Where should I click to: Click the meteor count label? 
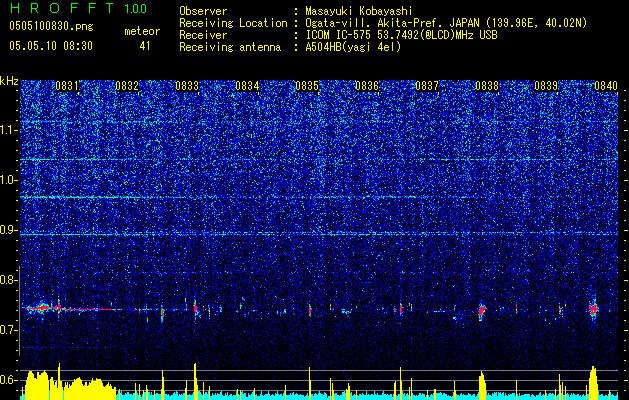(142, 31)
